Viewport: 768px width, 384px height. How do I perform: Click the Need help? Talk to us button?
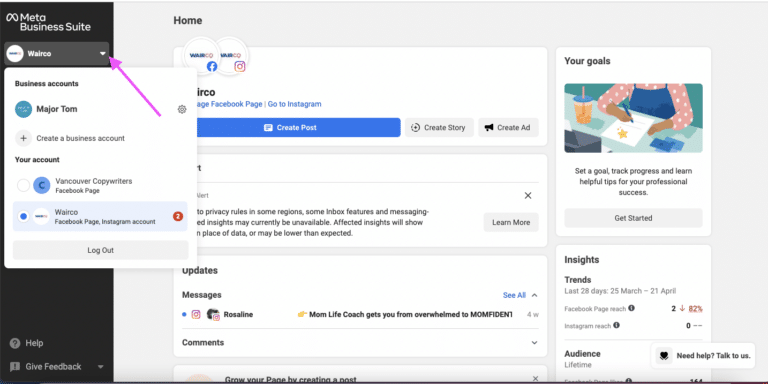pyautogui.click(x=703, y=356)
